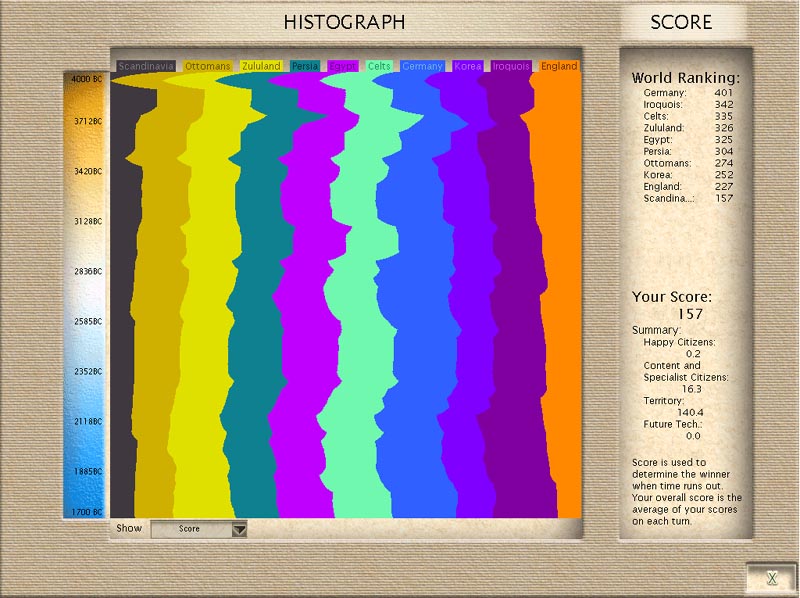Select the Scandinavia legend label
Viewport: 800px width, 598px height.
click(146, 67)
